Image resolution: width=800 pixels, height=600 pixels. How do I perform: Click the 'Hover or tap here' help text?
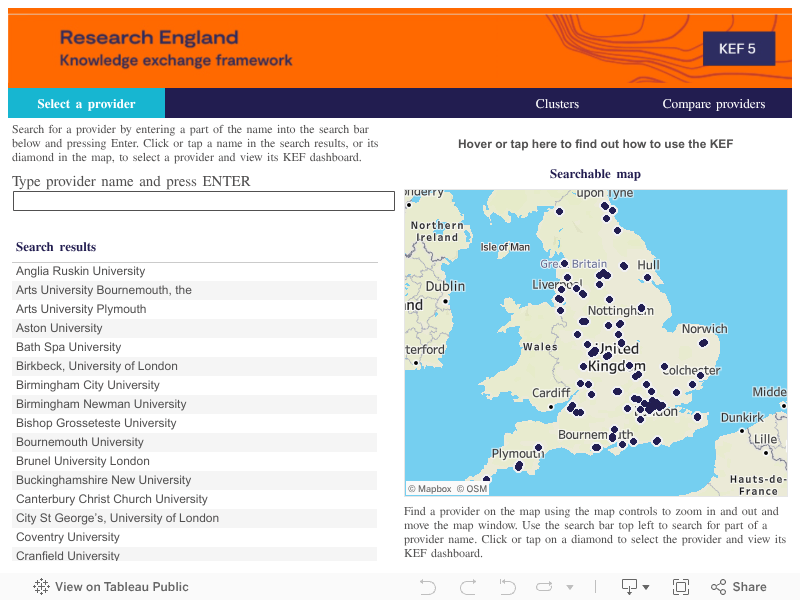click(595, 144)
